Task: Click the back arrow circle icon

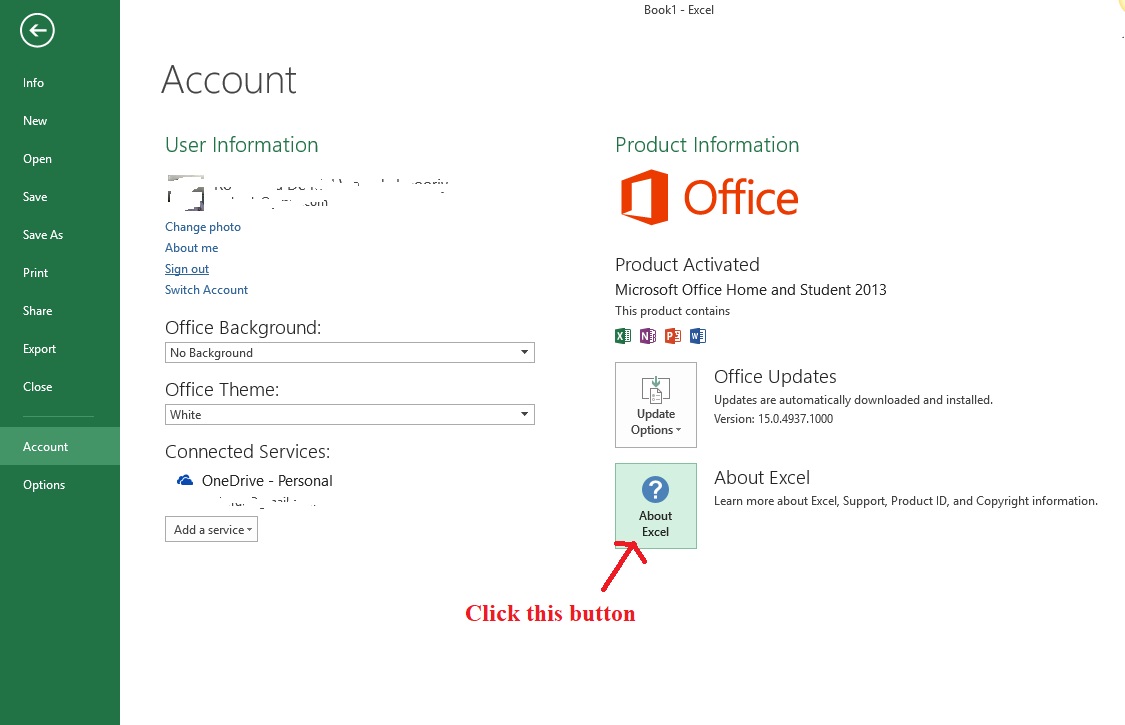Action: coord(37,31)
